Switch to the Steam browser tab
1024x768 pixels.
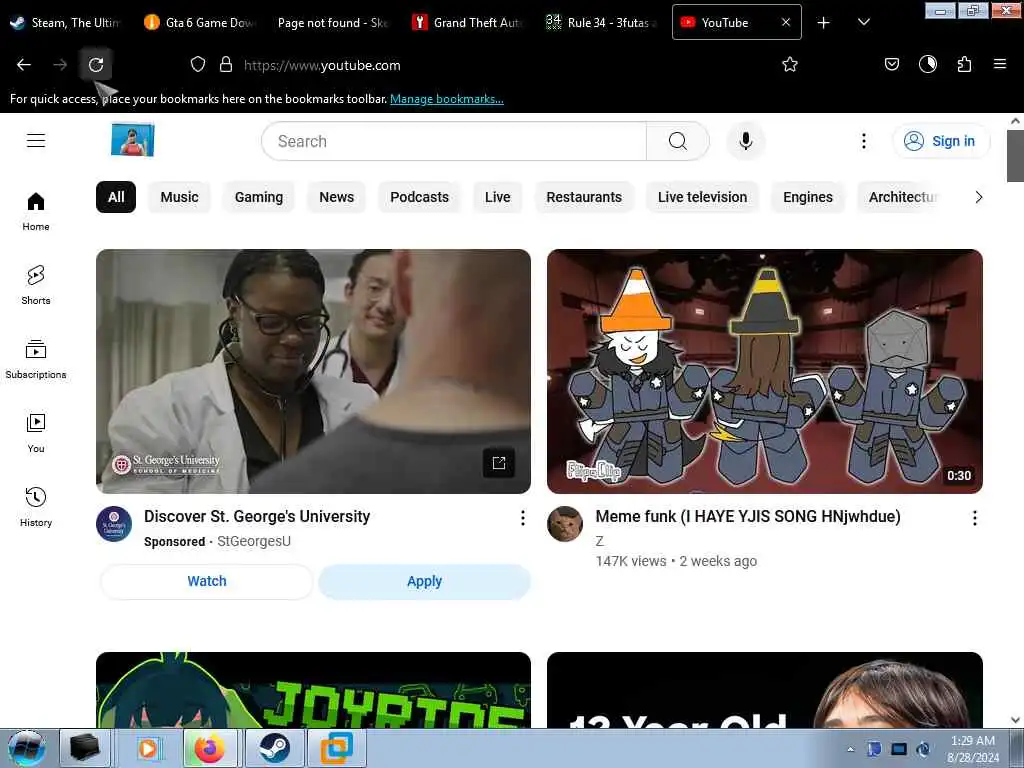[67, 23]
